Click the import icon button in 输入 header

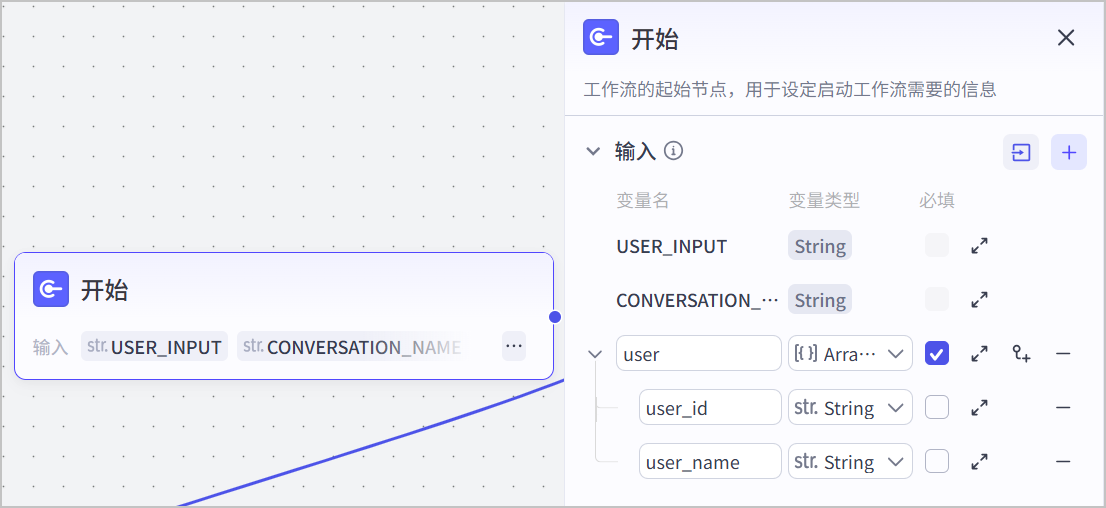(x=1021, y=152)
